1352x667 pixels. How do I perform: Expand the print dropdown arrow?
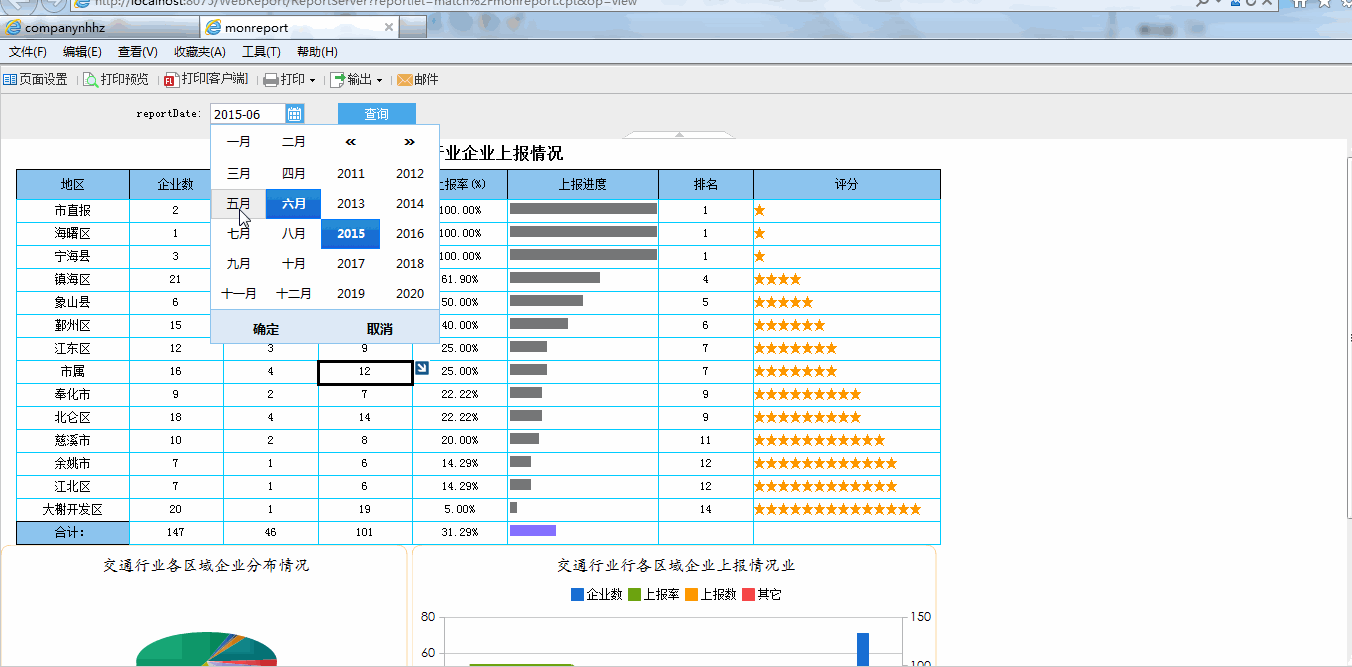[312, 80]
